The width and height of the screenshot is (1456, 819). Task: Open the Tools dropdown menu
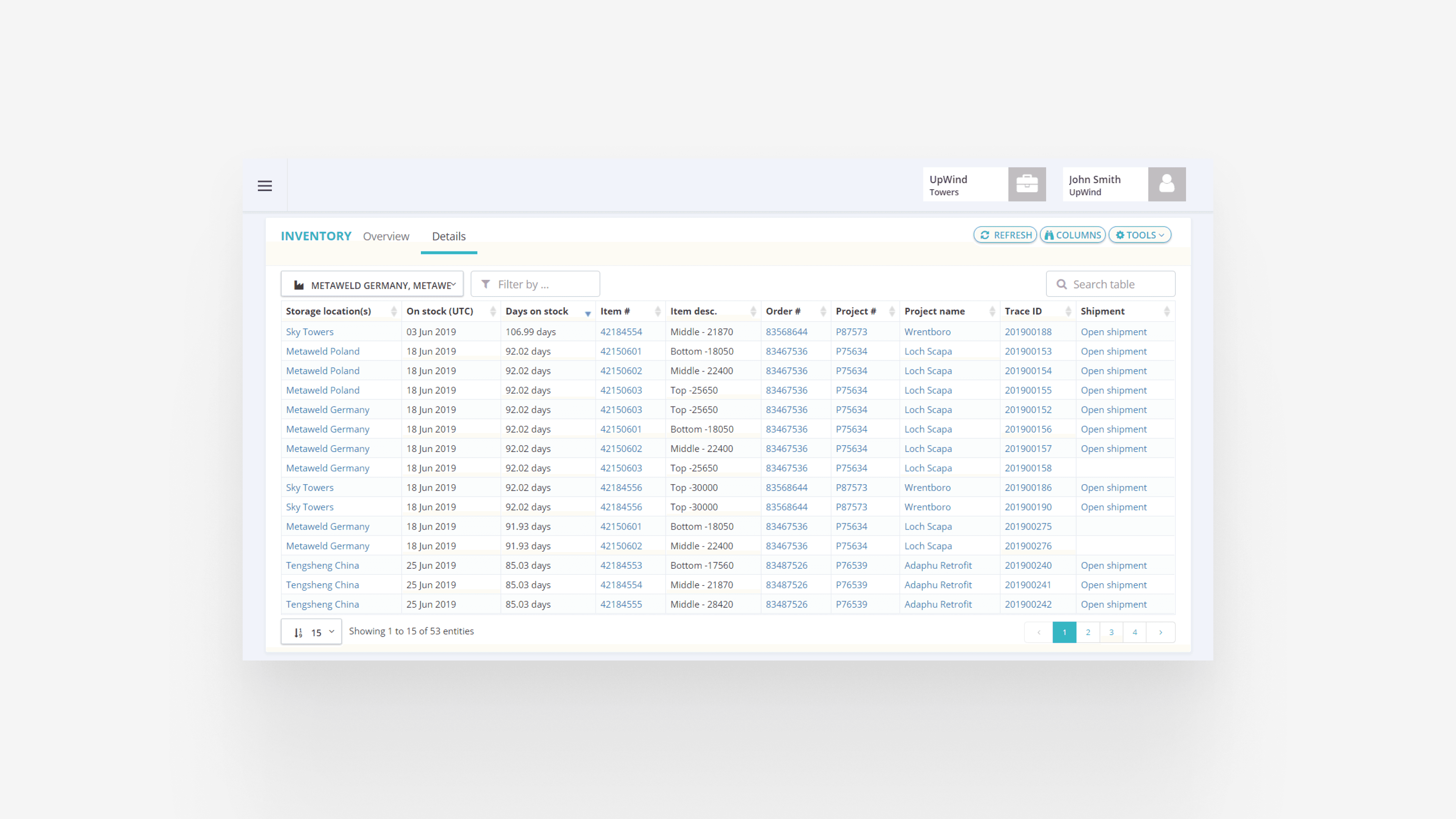coord(1139,235)
